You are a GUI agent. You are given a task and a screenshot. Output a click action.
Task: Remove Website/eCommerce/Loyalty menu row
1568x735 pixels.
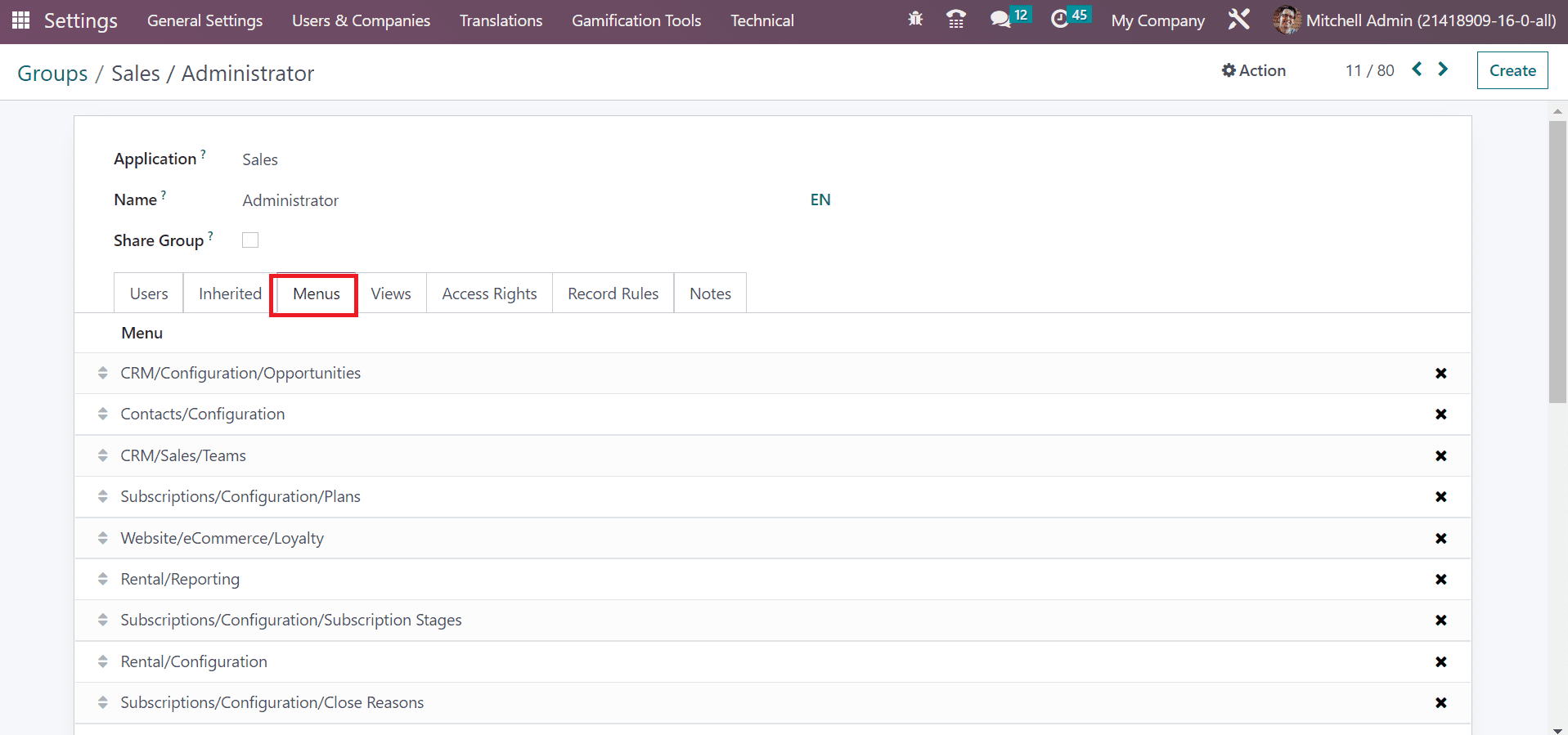(1441, 539)
